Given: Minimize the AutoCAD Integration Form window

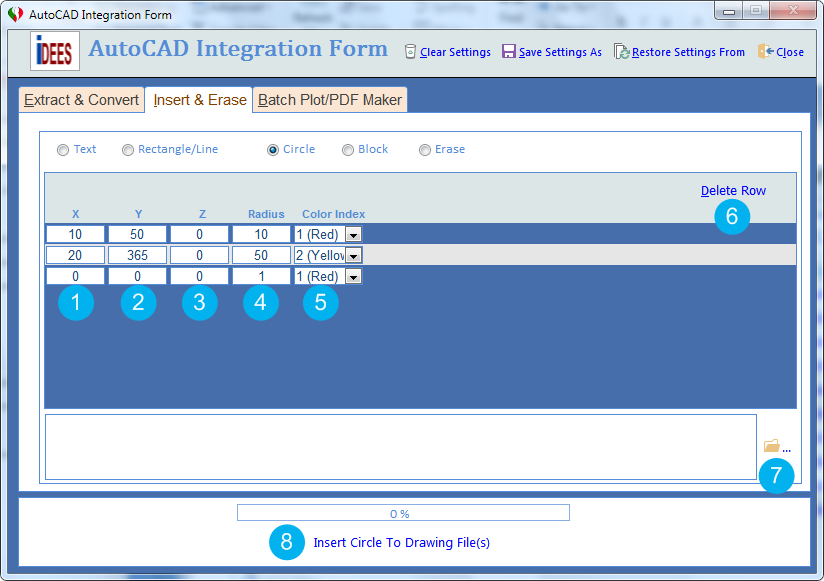Looking at the screenshot, I should (729, 11).
